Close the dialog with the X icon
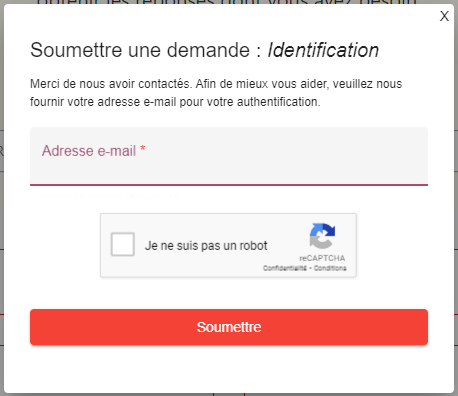458x396 pixels. 444,16
